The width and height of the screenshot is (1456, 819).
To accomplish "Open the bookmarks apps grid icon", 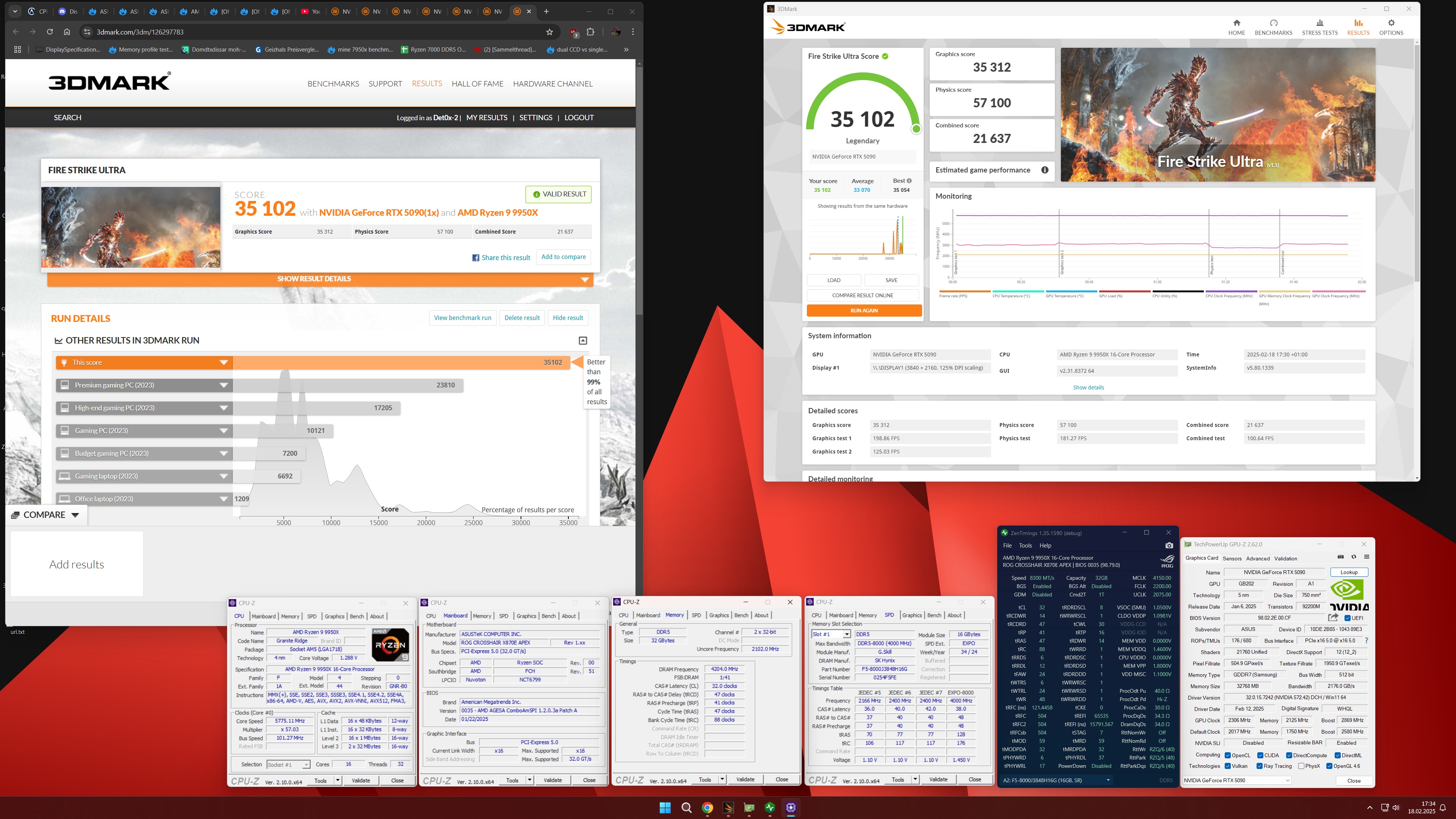I will (x=17, y=50).
